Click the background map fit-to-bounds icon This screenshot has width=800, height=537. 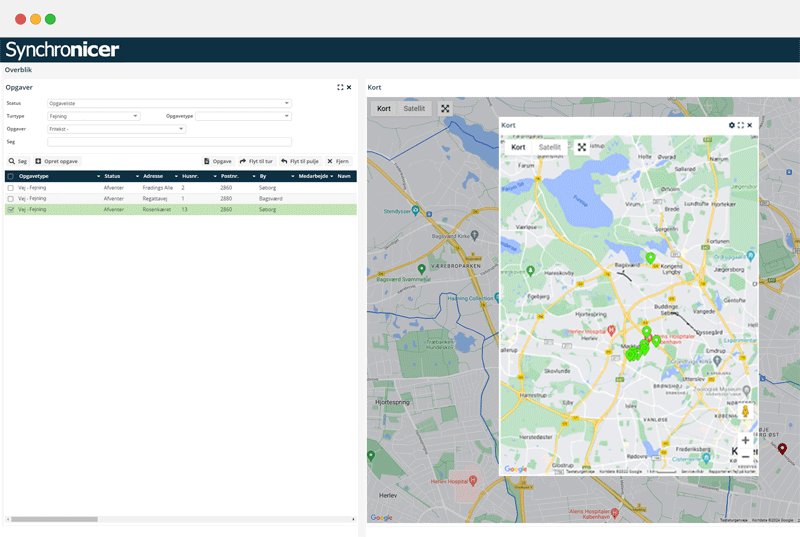(x=445, y=109)
